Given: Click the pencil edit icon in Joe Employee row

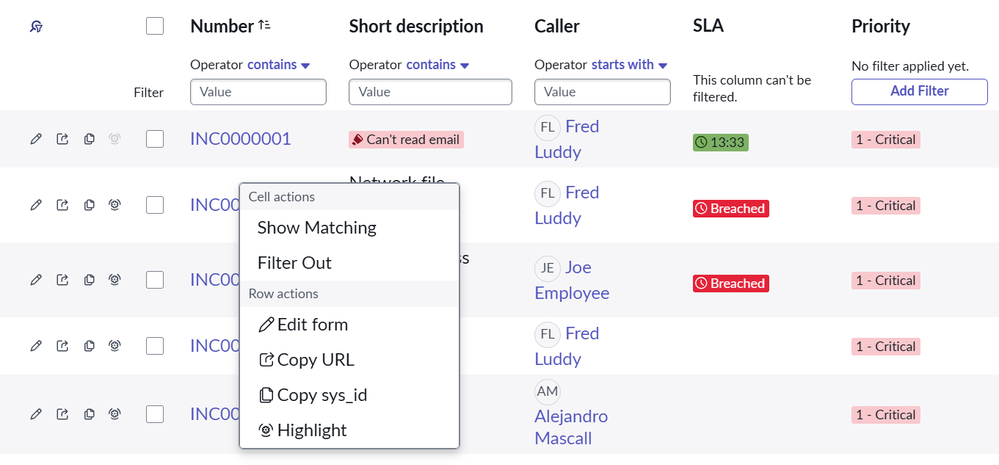Looking at the screenshot, I should tap(36, 279).
